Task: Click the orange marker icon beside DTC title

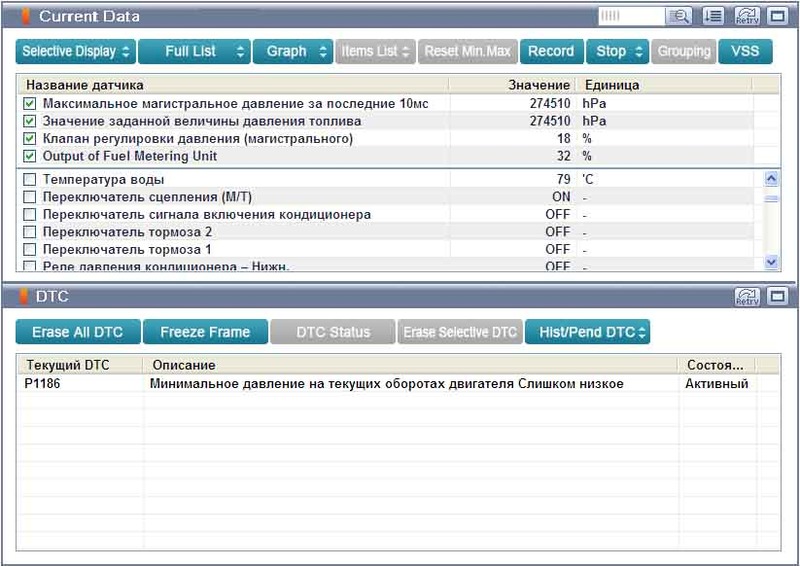Action: (23, 297)
